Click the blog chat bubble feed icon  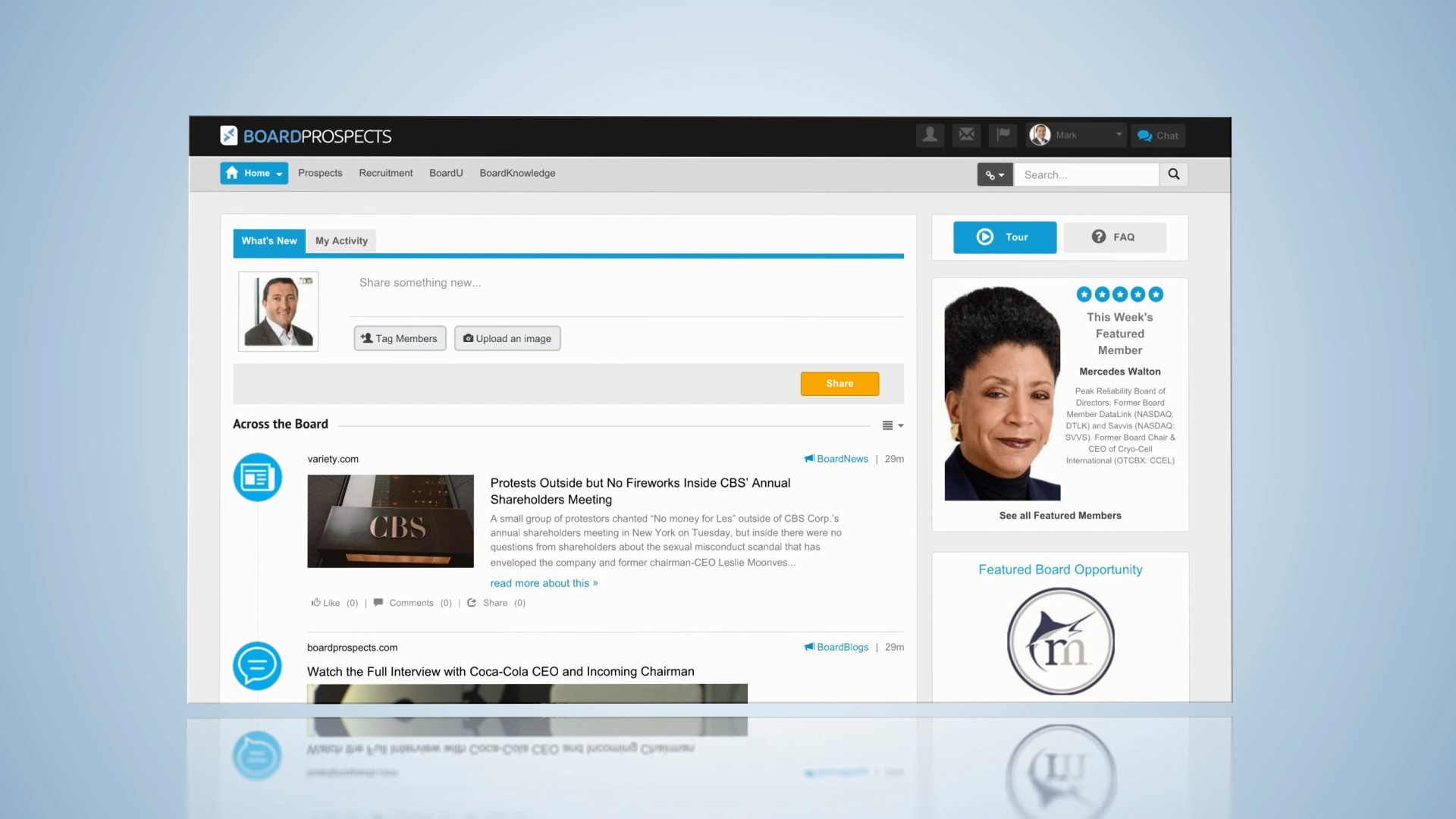coord(257,666)
